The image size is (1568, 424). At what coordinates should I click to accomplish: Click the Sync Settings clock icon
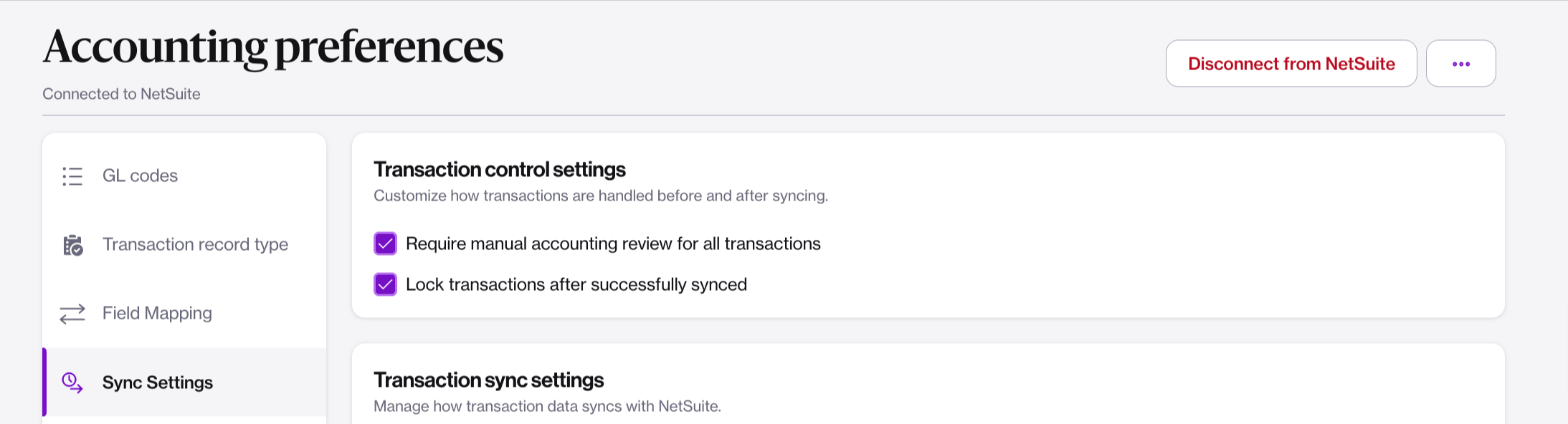pos(72,382)
